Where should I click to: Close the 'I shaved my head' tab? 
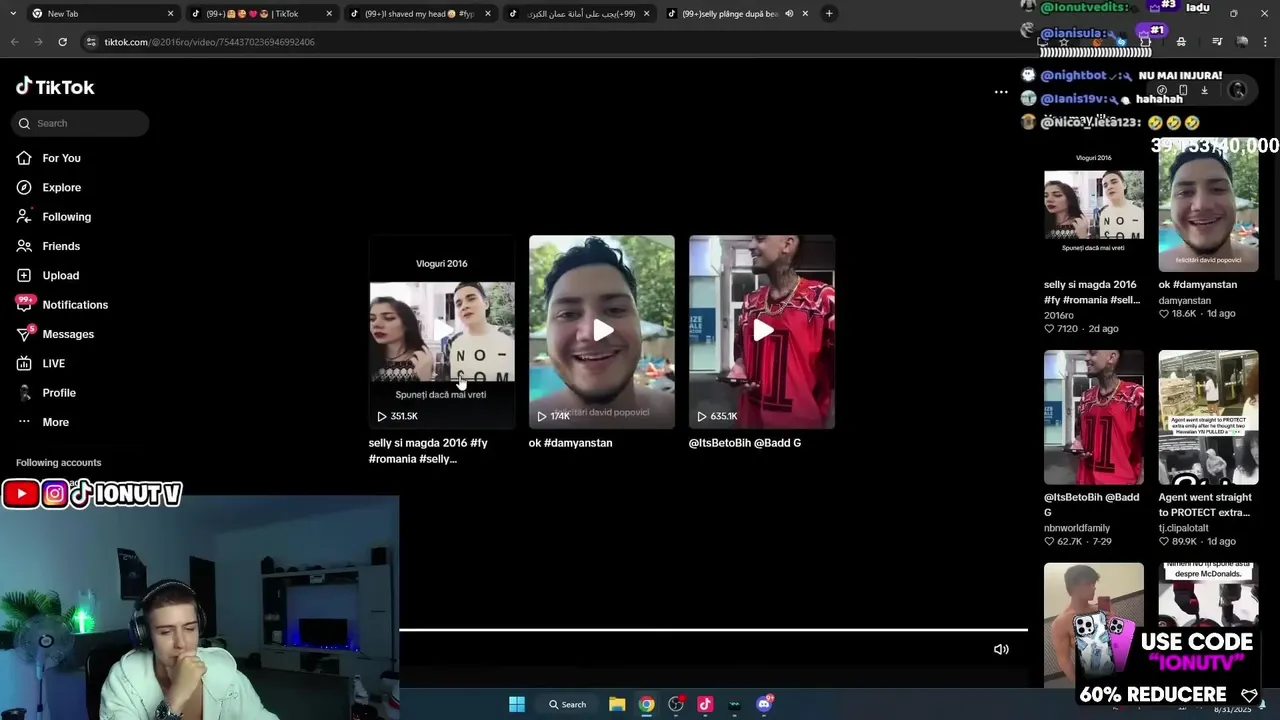coord(488,14)
